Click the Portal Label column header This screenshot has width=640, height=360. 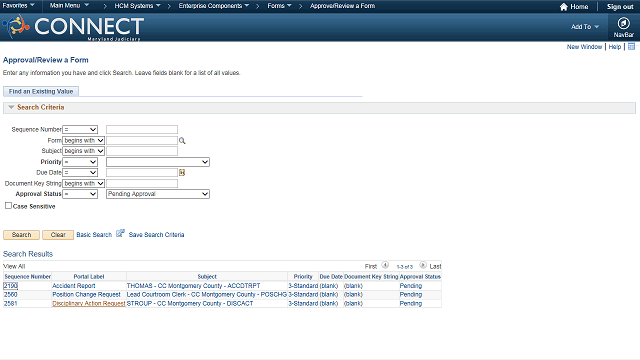(89, 277)
